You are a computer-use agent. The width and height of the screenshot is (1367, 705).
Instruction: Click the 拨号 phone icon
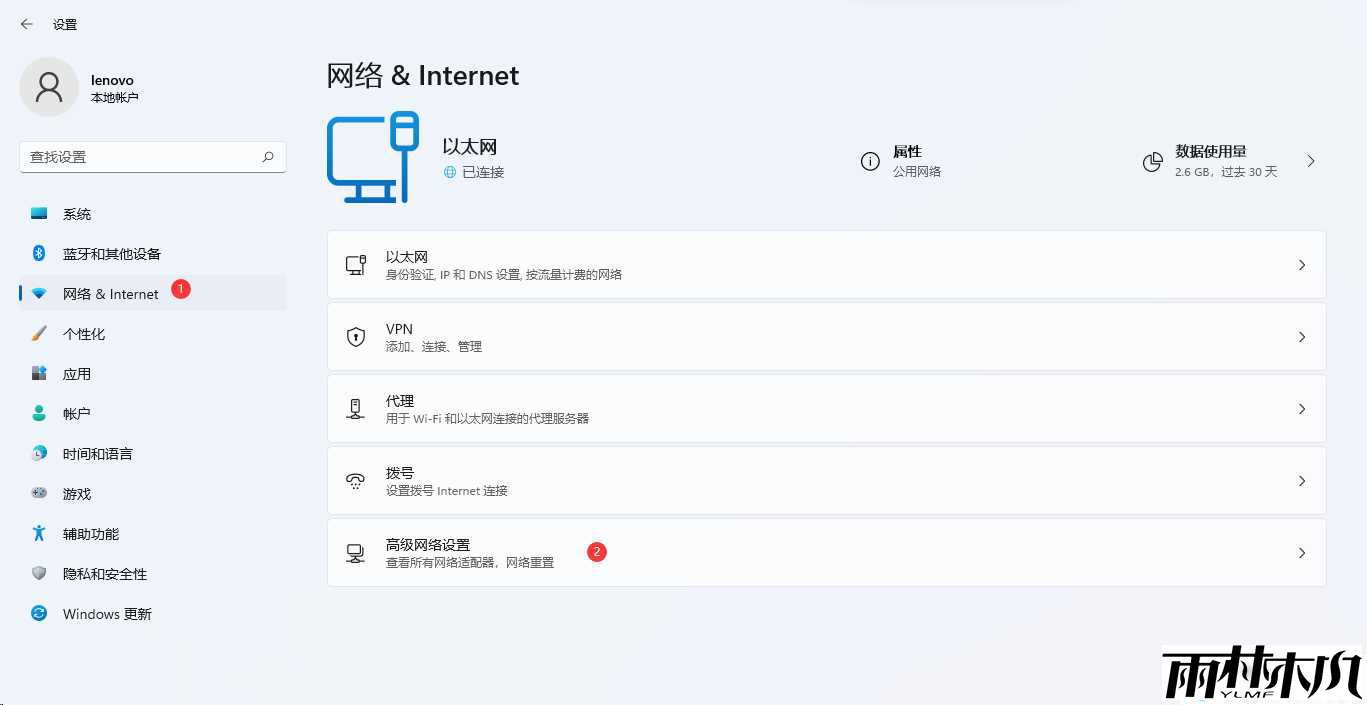click(x=356, y=480)
